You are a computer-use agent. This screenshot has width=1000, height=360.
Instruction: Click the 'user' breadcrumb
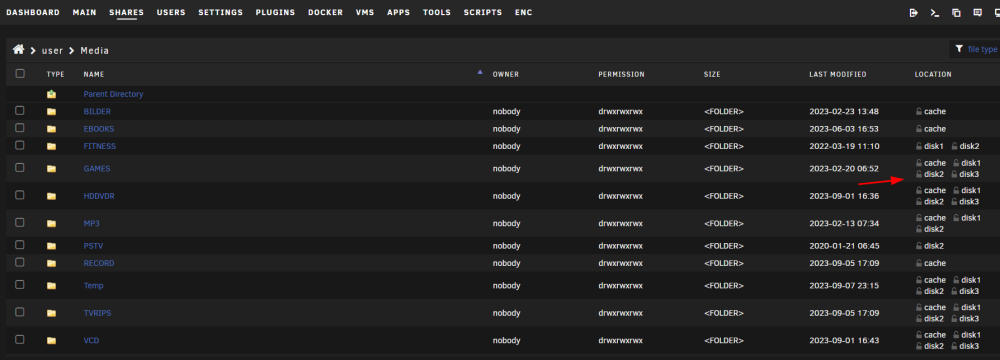click(x=52, y=50)
